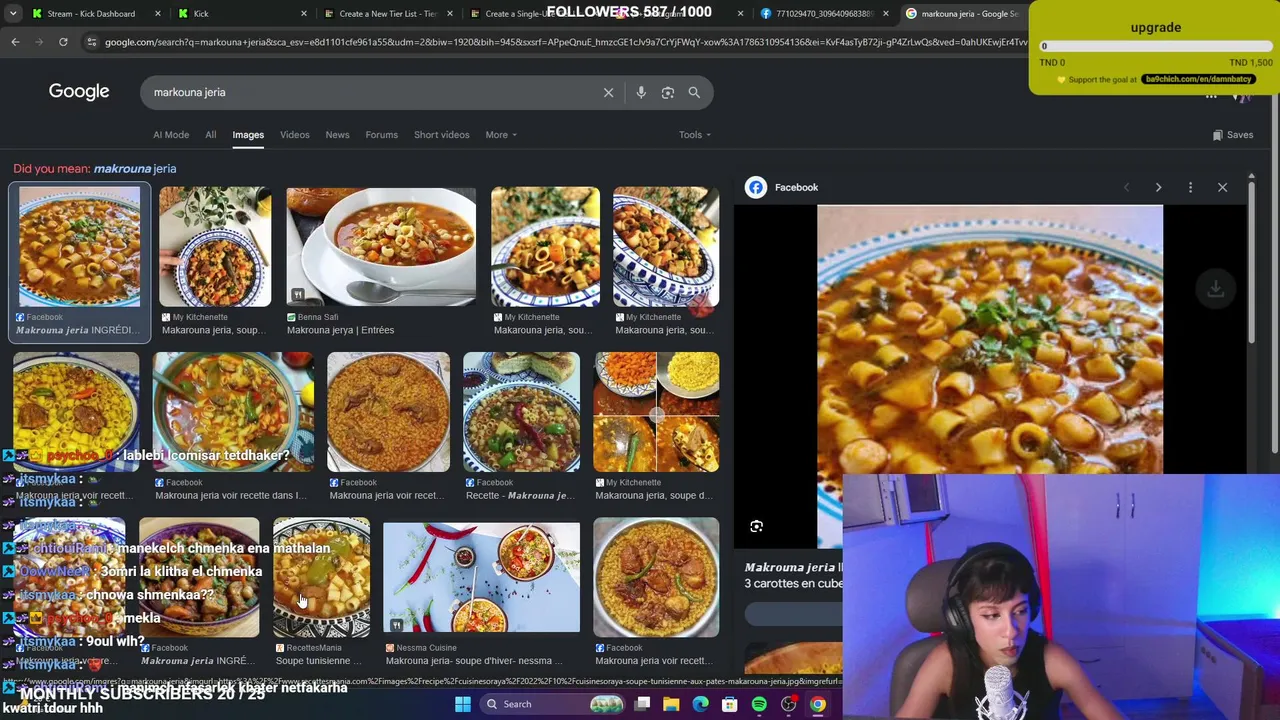
Task: Open Google apps grid
Action: tap(1211, 96)
